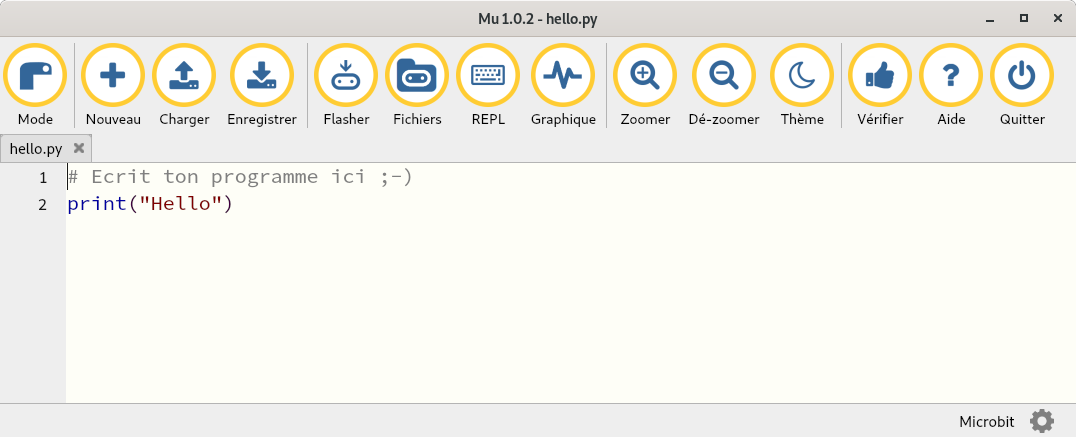Open the Fichiers micro:bit file browser

[x=417, y=75]
